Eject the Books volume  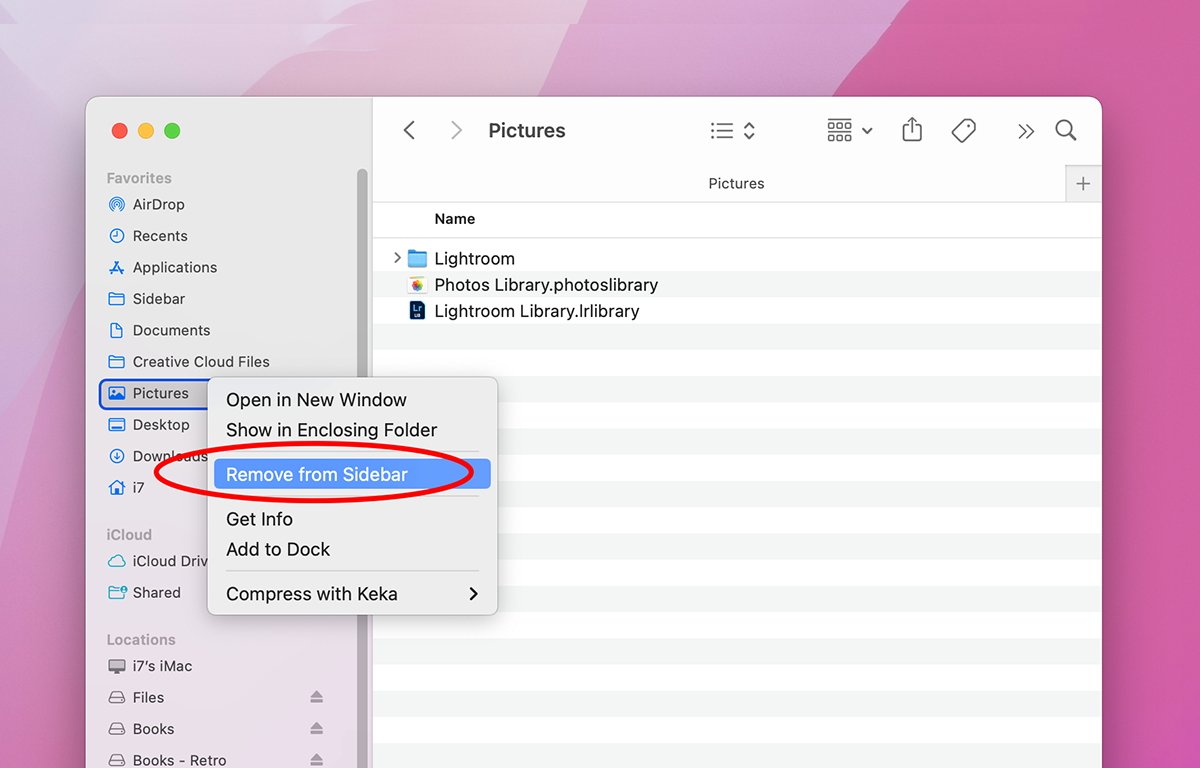[316, 729]
